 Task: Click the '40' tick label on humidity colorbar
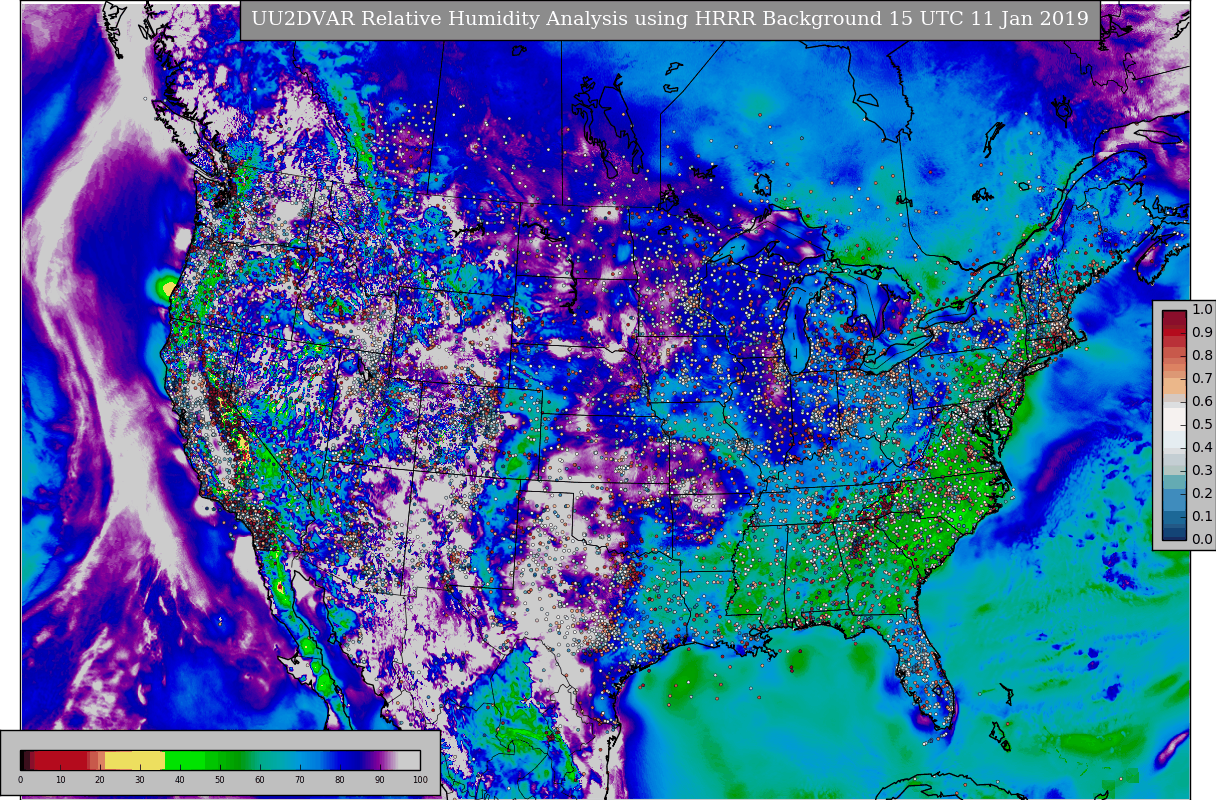pyautogui.click(x=180, y=780)
